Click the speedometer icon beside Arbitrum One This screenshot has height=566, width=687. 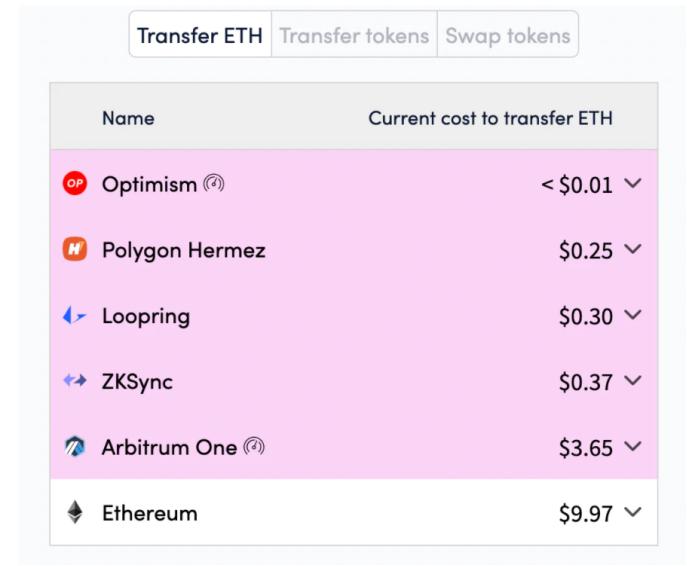click(254, 447)
